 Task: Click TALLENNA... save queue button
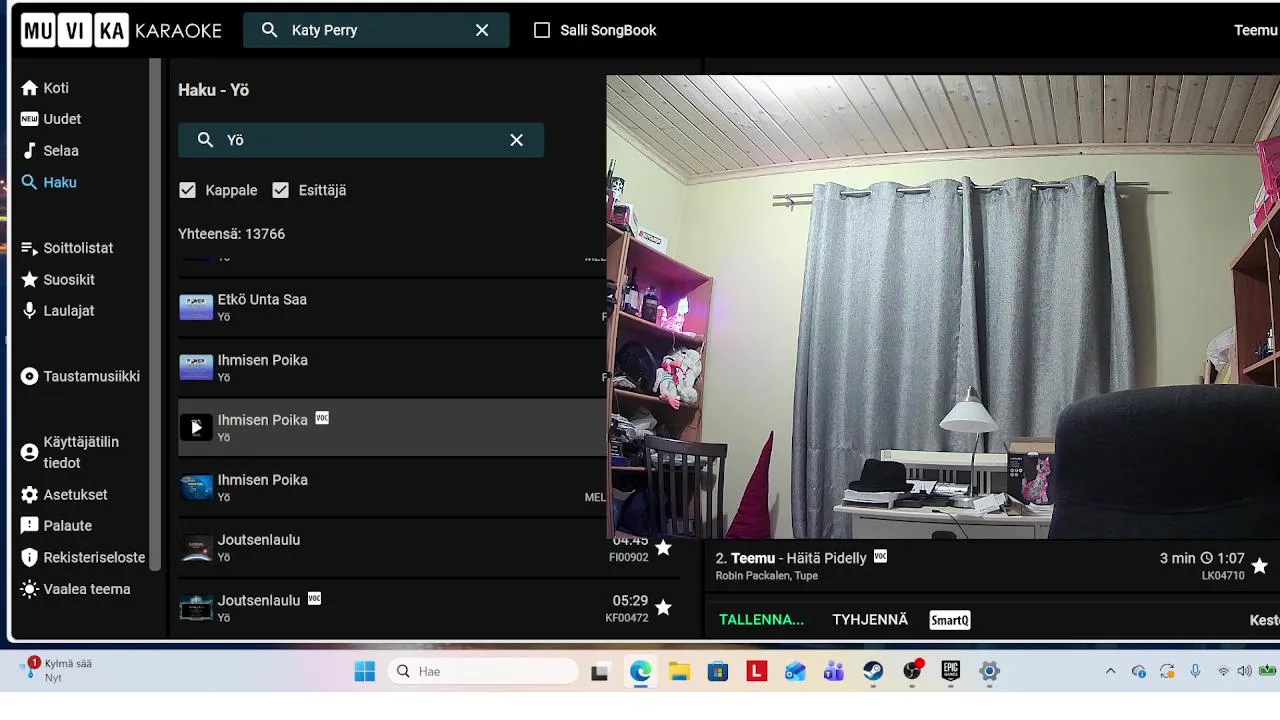761,620
